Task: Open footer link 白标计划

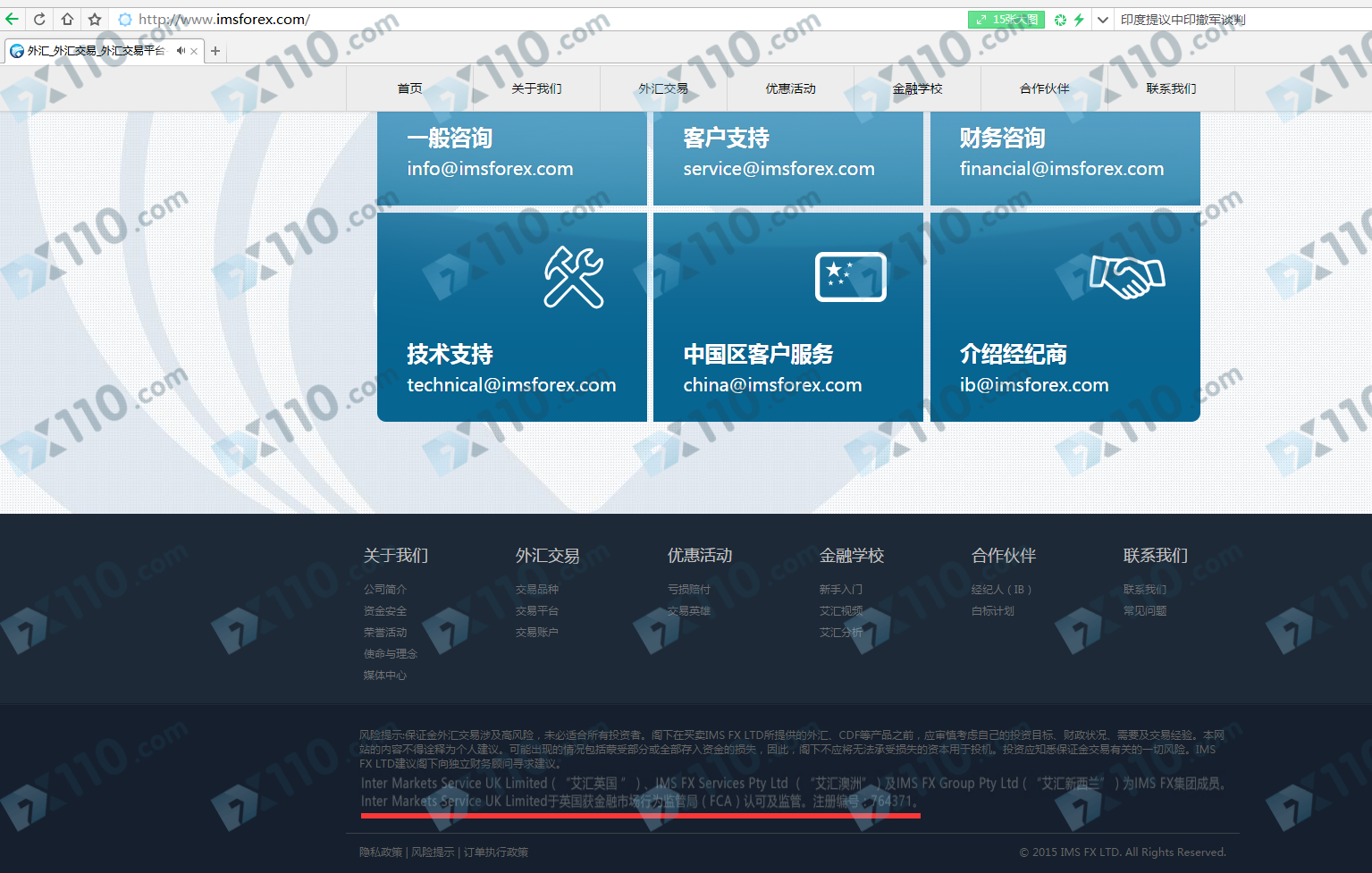Action: 993,611
